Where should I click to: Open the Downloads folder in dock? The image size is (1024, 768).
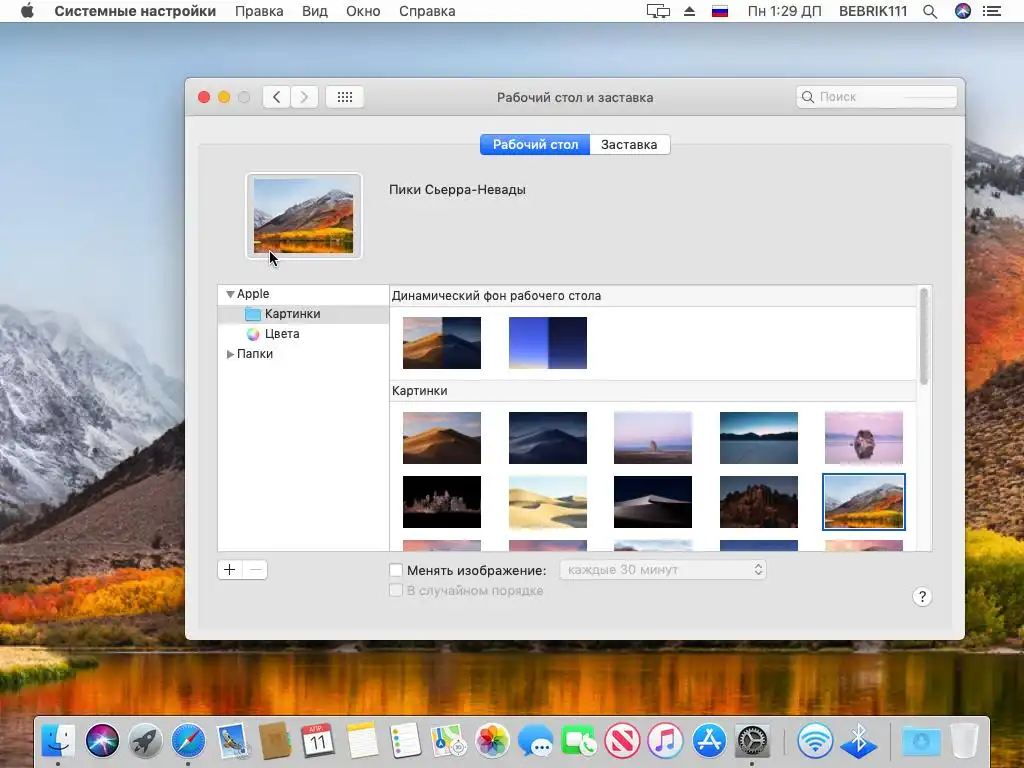(921, 741)
